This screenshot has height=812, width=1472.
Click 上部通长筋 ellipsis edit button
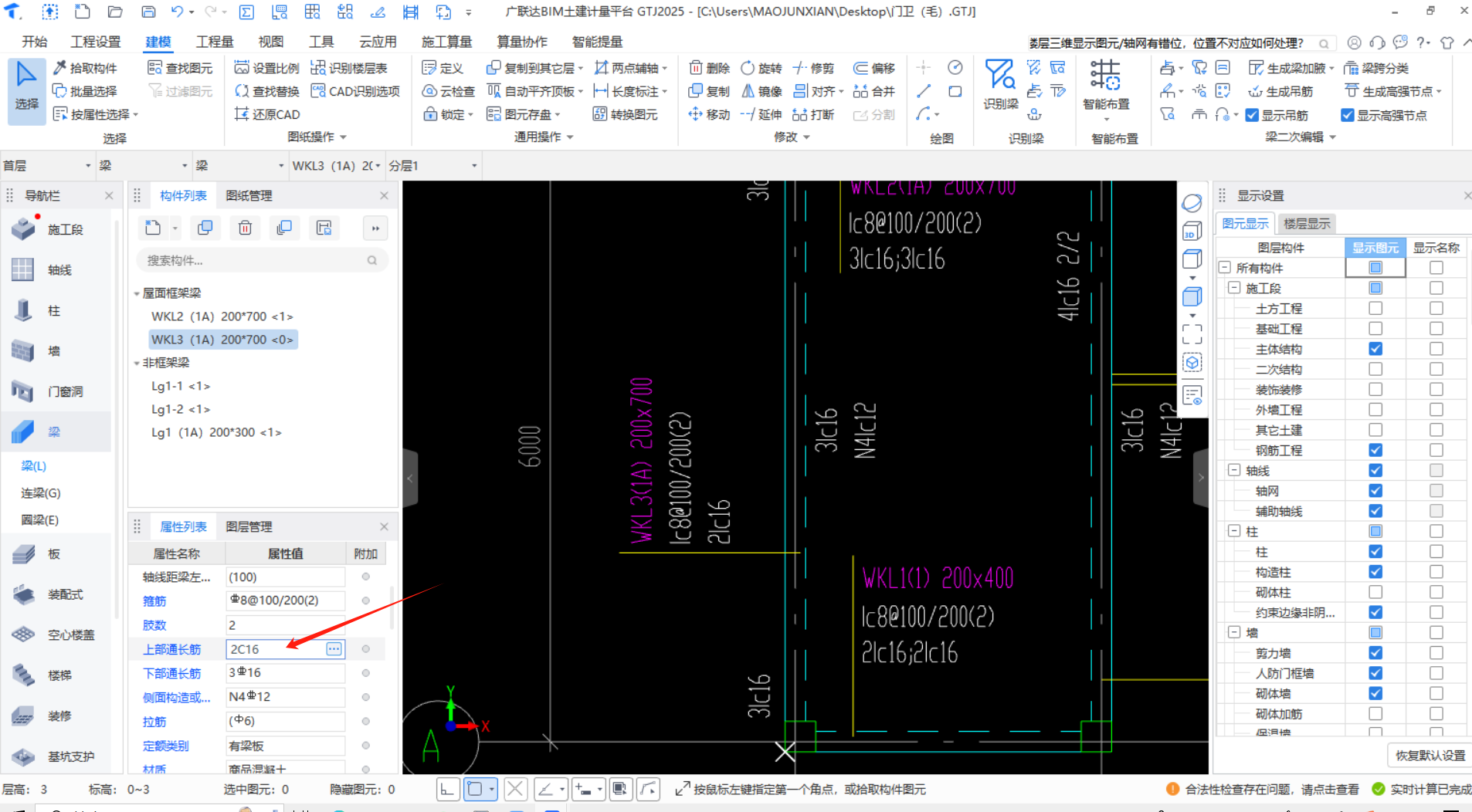click(334, 649)
